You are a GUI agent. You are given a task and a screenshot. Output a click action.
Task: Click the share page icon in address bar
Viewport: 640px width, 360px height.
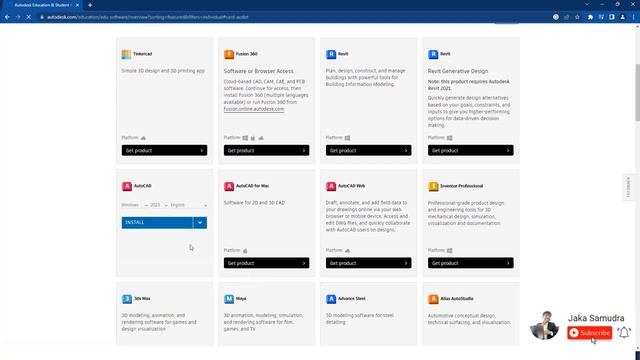pyautogui.click(x=567, y=17)
